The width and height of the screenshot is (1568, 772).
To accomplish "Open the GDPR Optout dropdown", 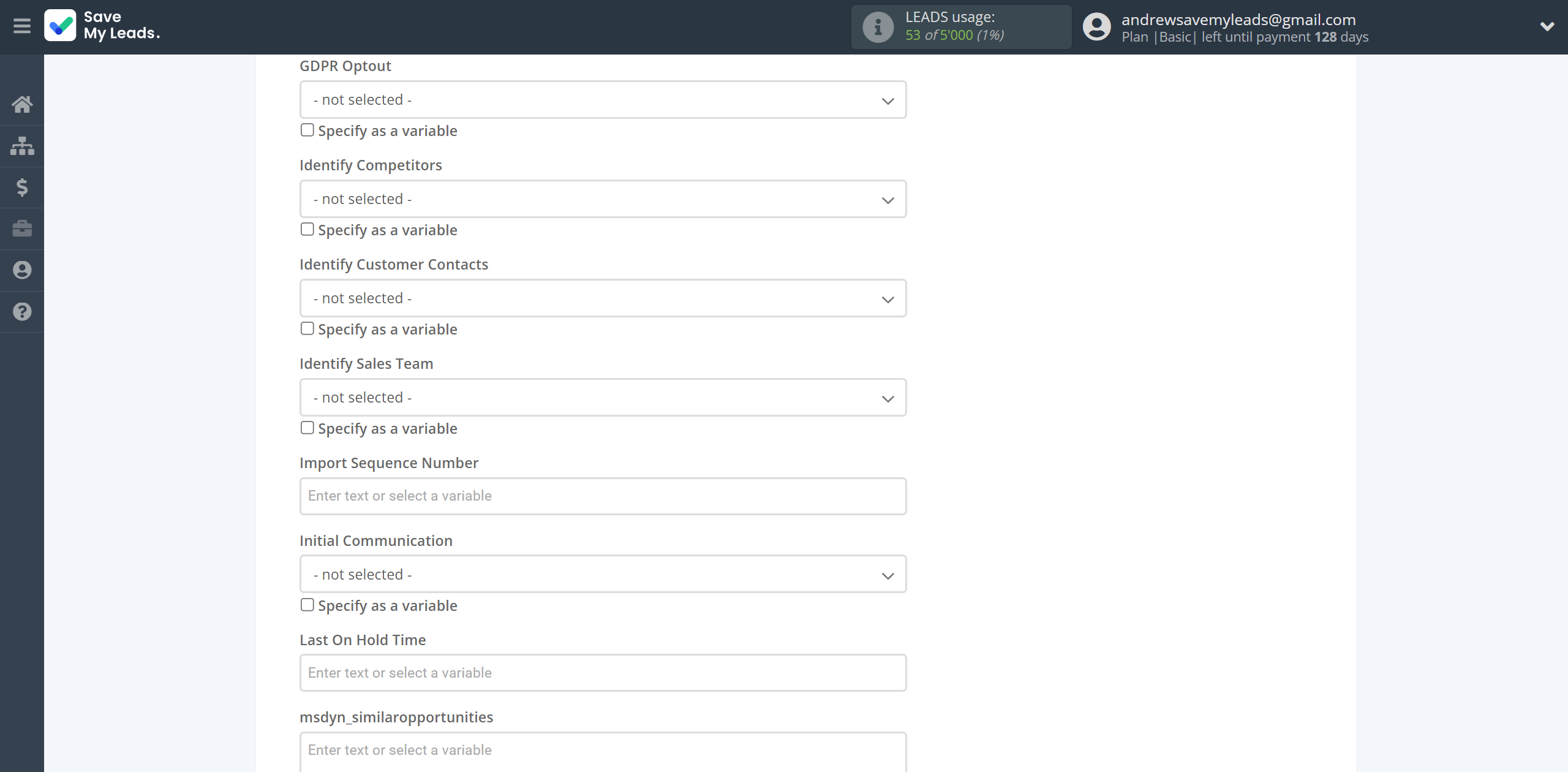I will [x=603, y=100].
